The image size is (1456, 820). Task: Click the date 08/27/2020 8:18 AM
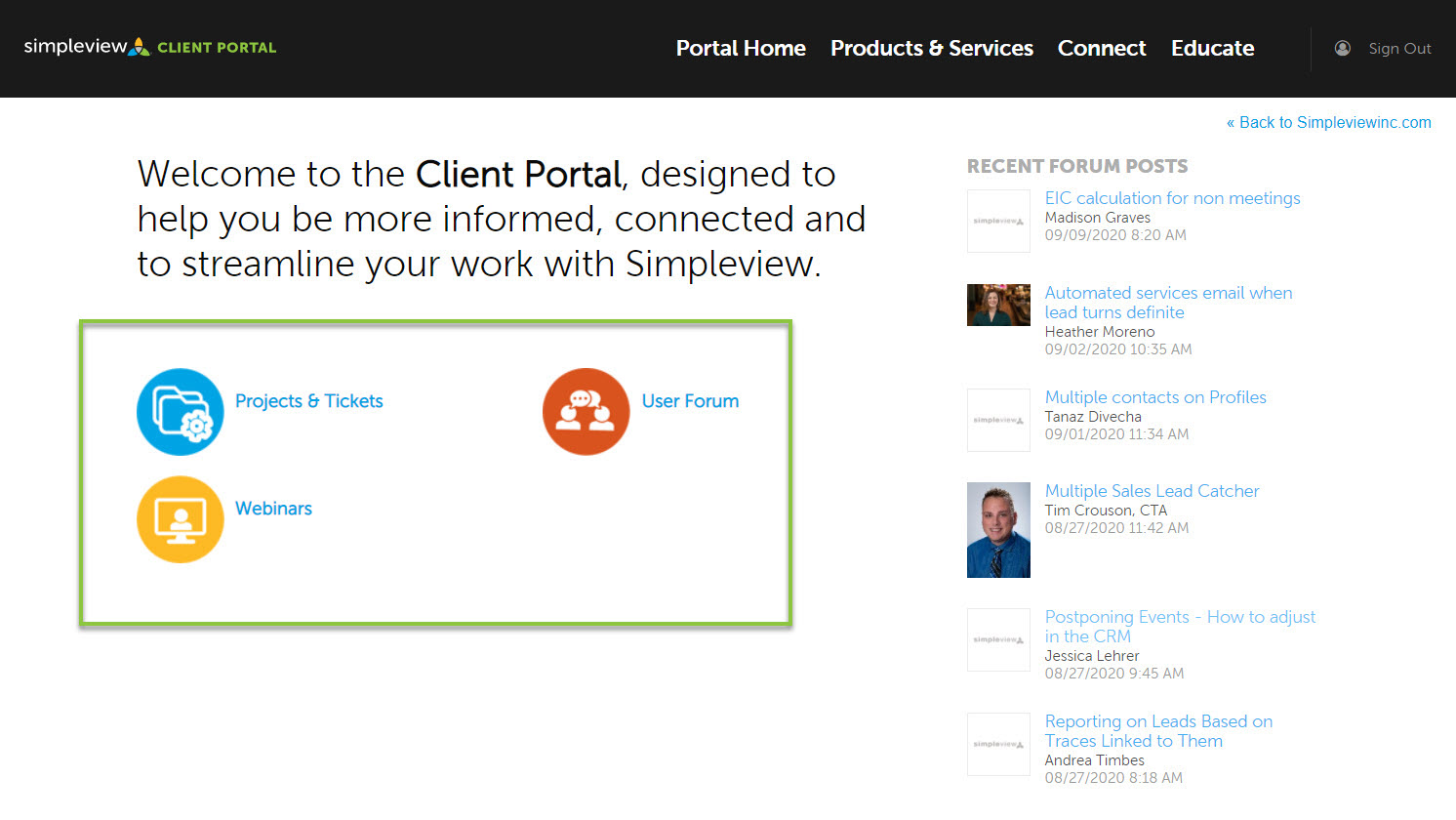tap(1113, 778)
